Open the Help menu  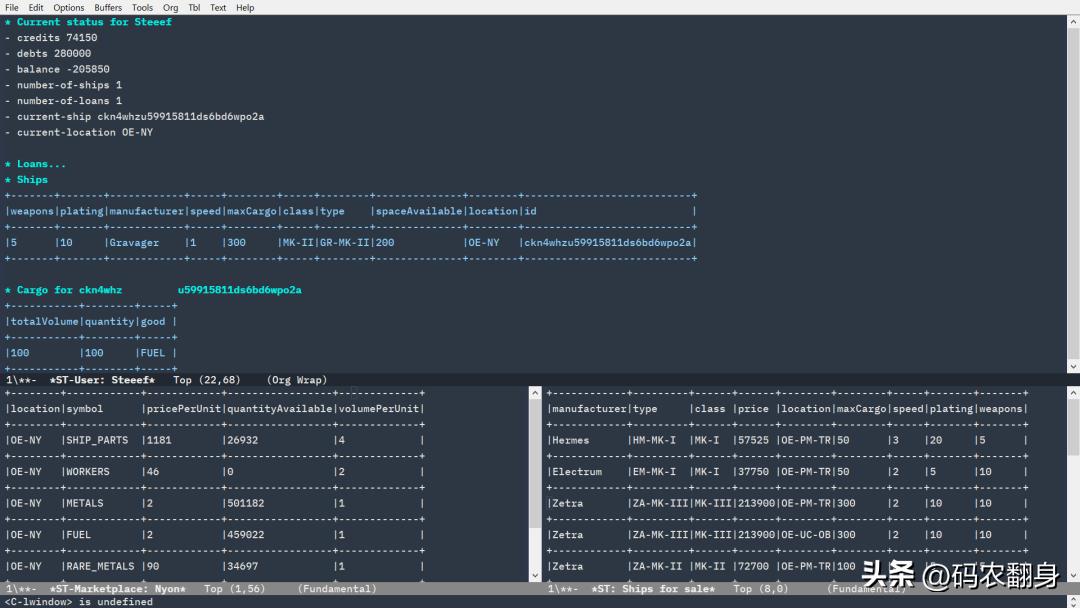245,7
